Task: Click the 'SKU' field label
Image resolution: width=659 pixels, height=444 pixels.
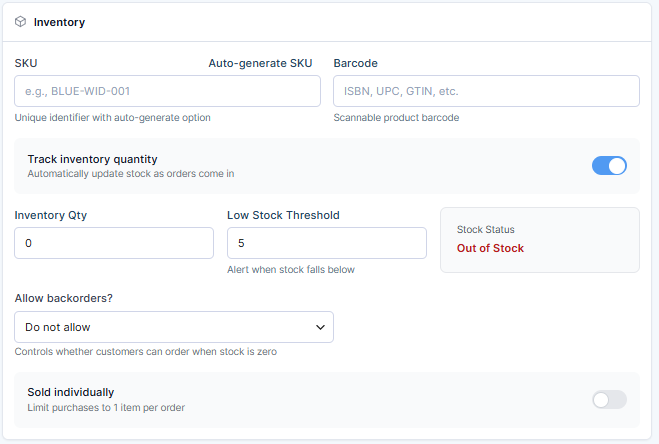Action: pos(26,63)
